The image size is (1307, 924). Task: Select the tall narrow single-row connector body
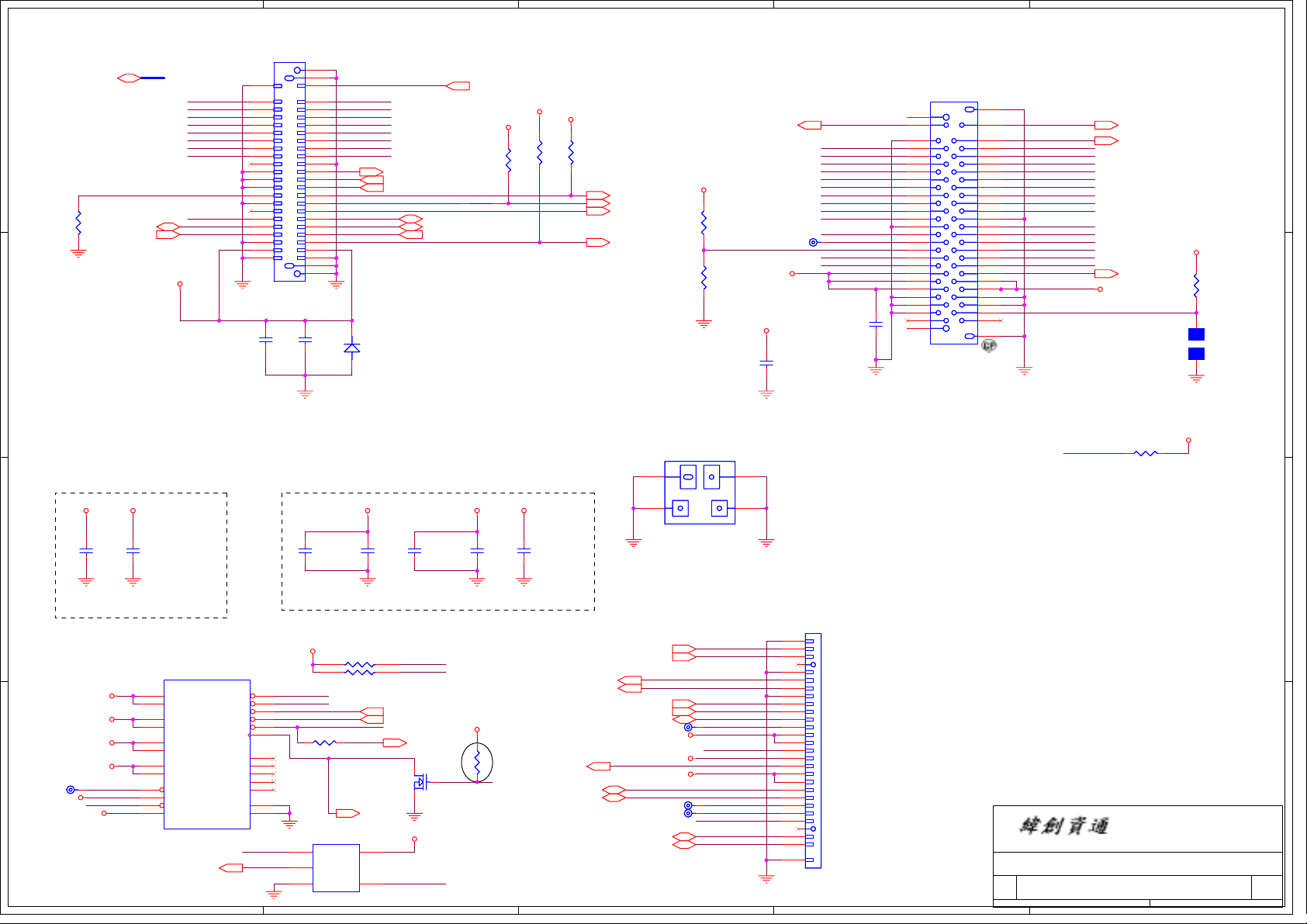(813, 750)
